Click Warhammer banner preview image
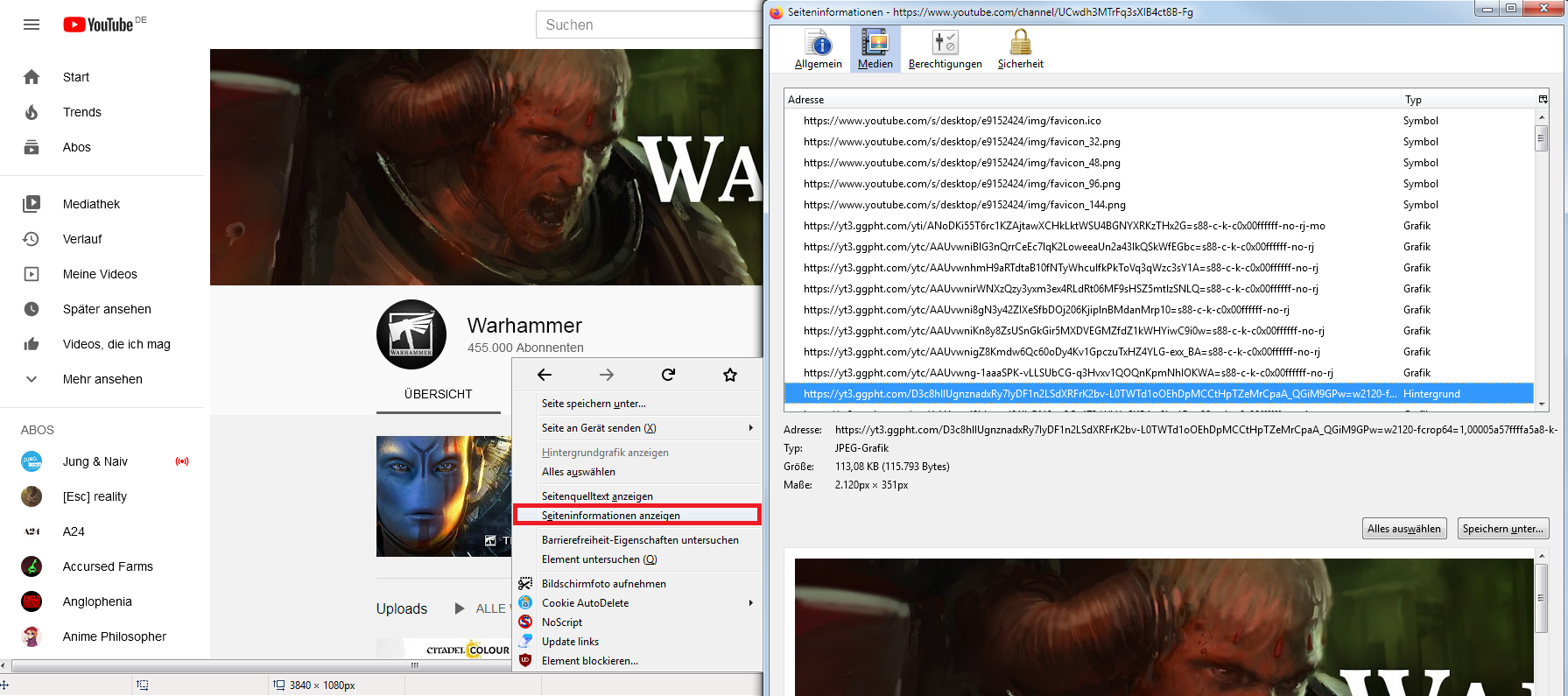This screenshot has height=696, width=1568. pos(1164,627)
